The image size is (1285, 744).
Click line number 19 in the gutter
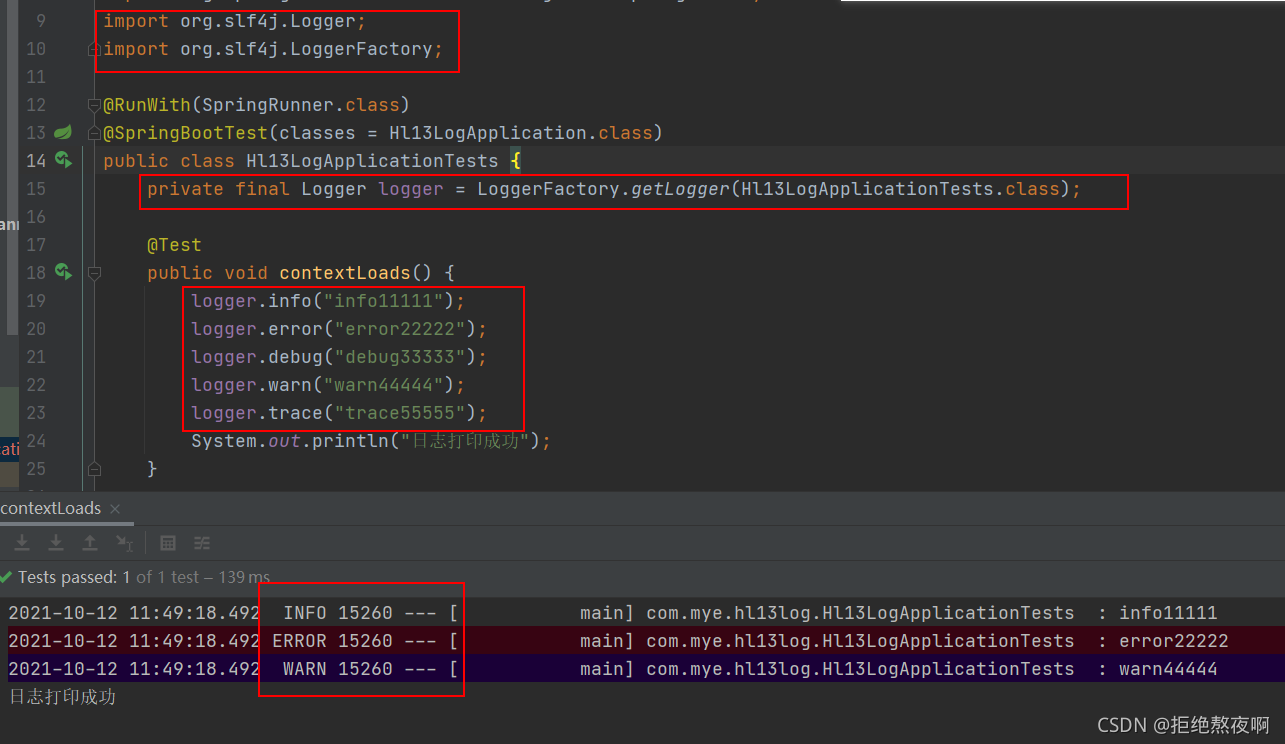(35, 301)
